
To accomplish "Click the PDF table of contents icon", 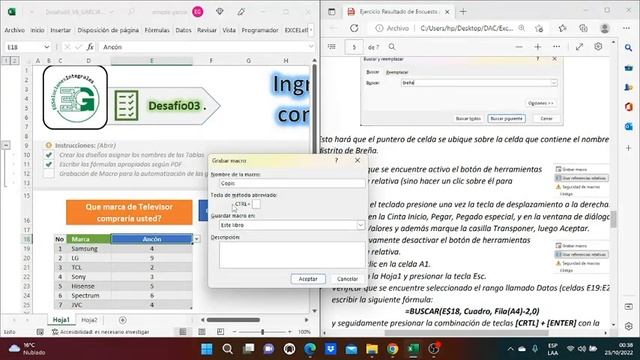I will click(x=332, y=47).
